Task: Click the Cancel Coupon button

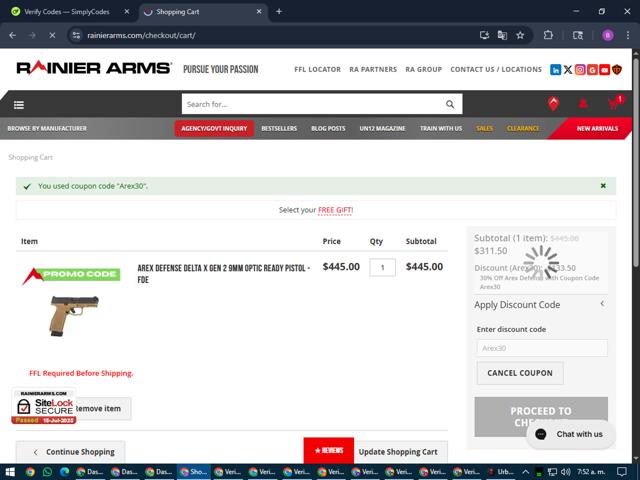Action: pyautogui.click(x=520, y=373)
